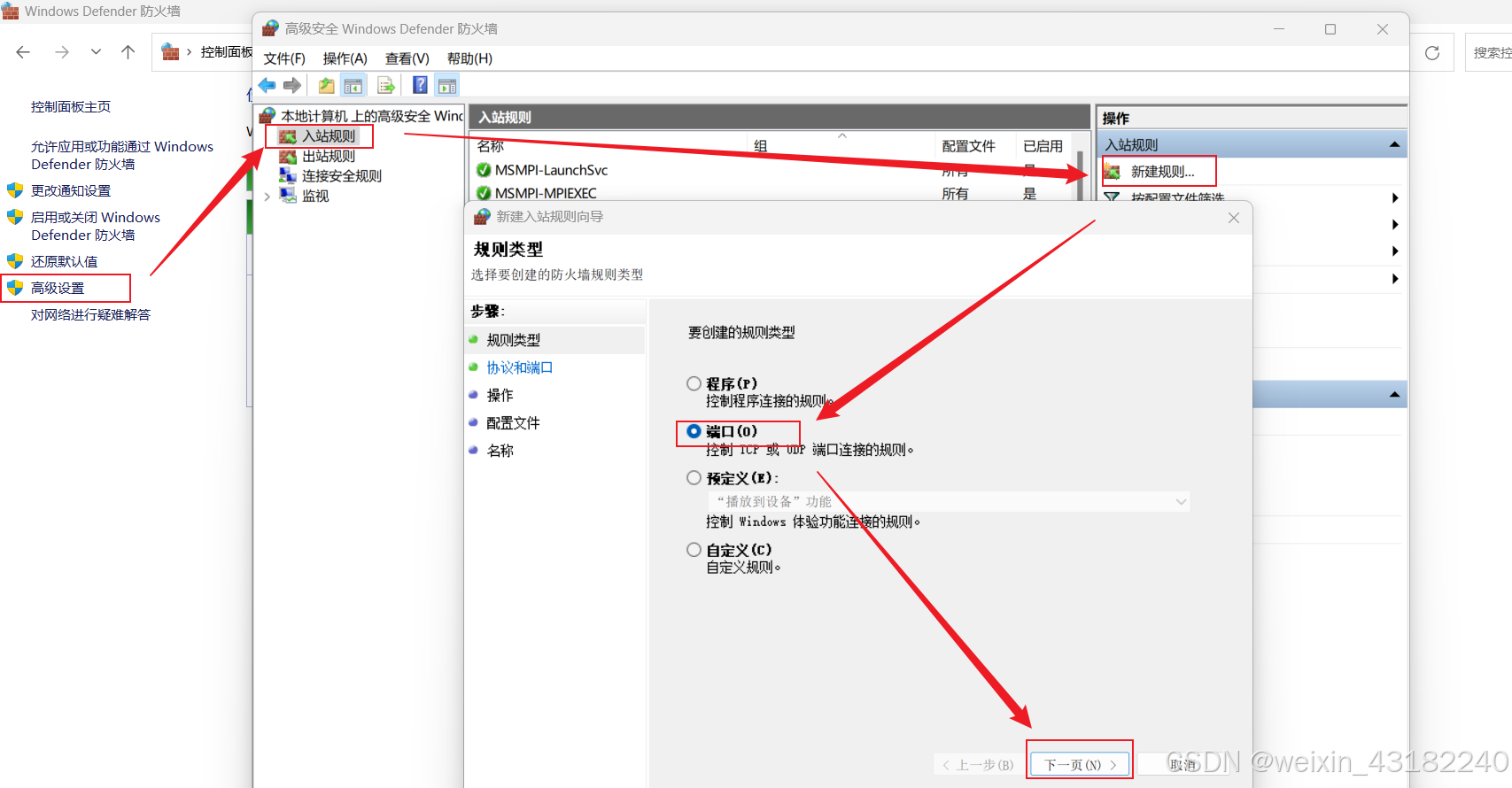Click the firewall wizard title bar icon

click(482, 217)
